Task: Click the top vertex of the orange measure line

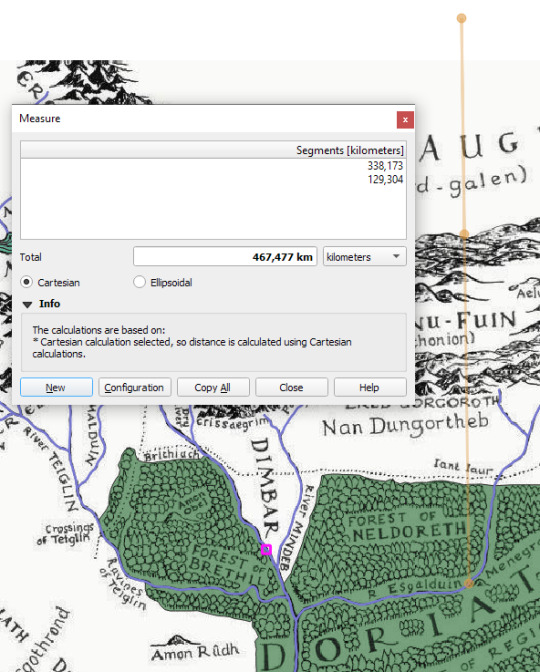Action: tap(461, 18)
